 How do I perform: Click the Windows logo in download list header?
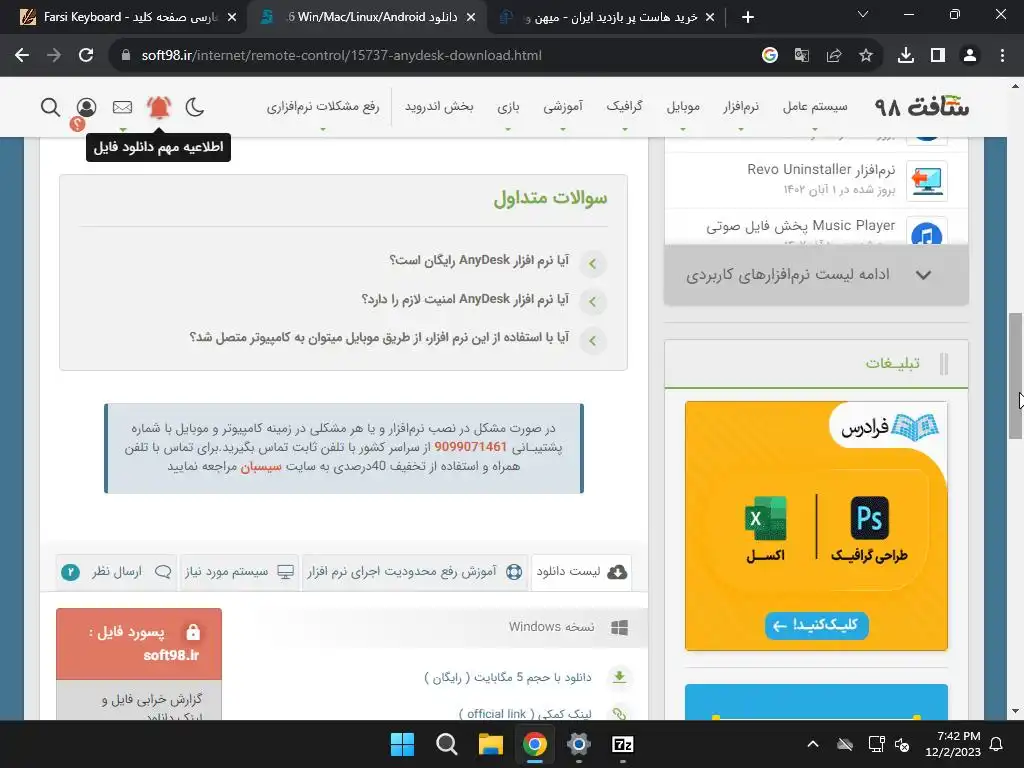[x=619, y=628]
